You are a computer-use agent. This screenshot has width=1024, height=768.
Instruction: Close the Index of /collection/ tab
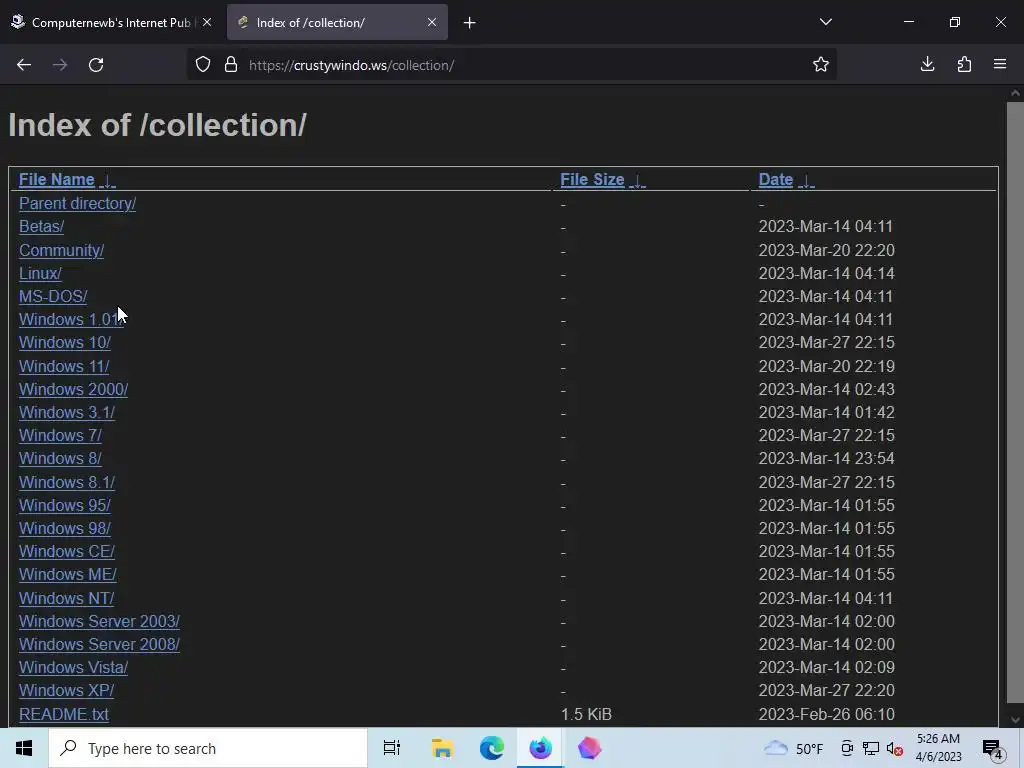coord(432,22)
